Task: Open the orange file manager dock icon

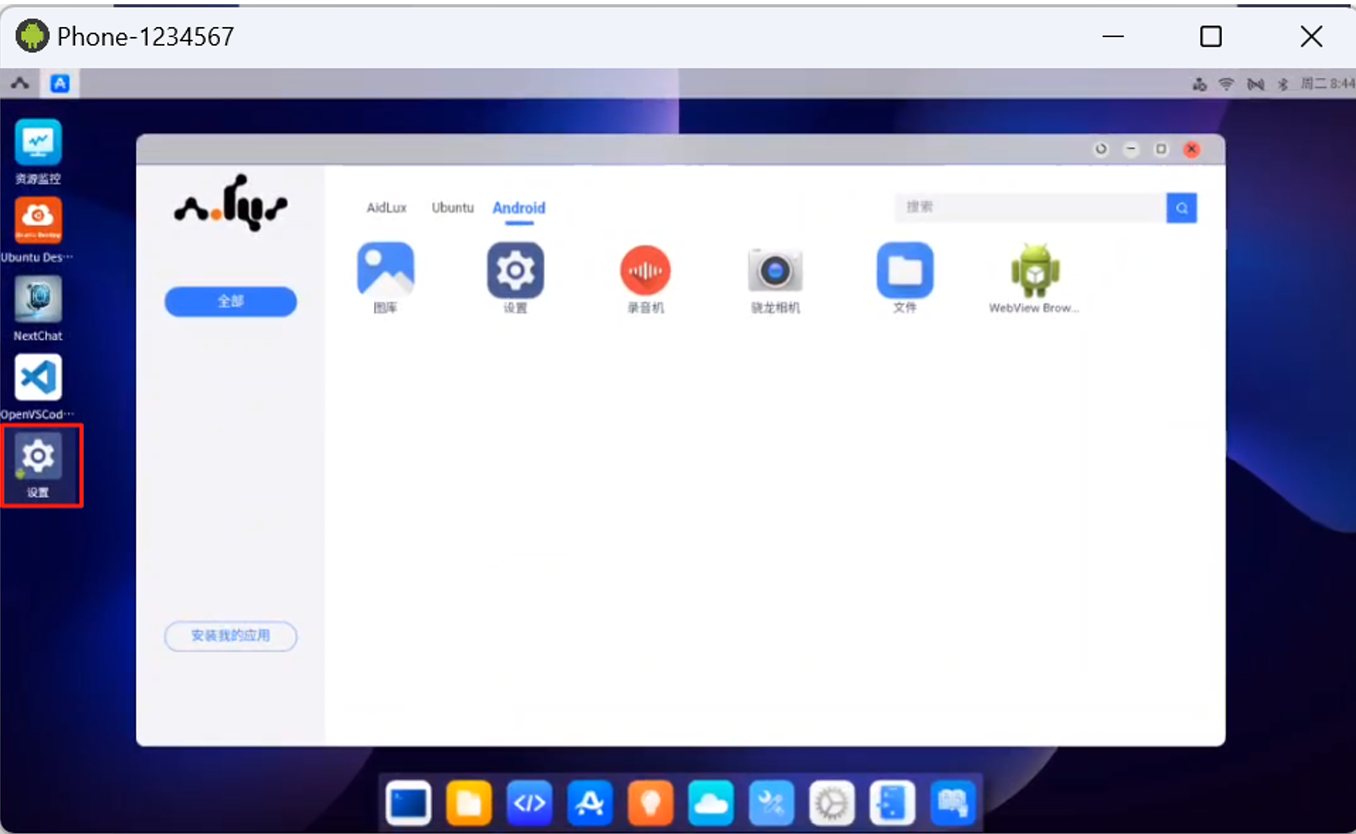Action: coord(469,803)
